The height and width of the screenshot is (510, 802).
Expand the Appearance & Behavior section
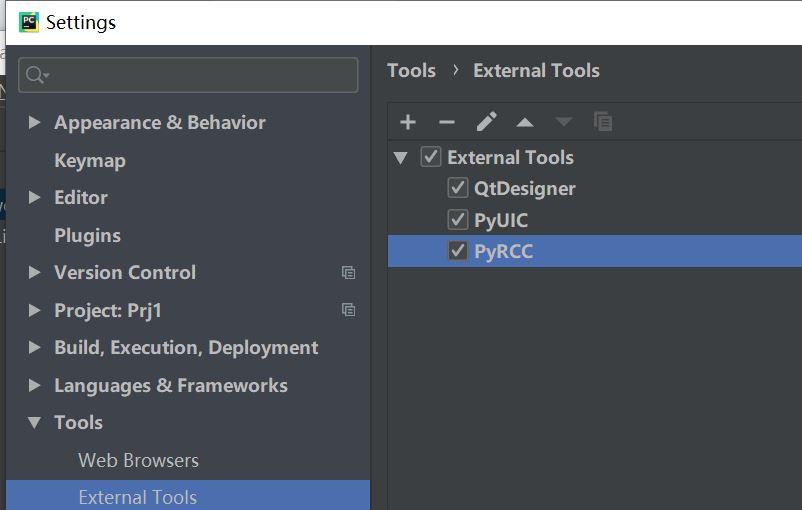point(34,122)
